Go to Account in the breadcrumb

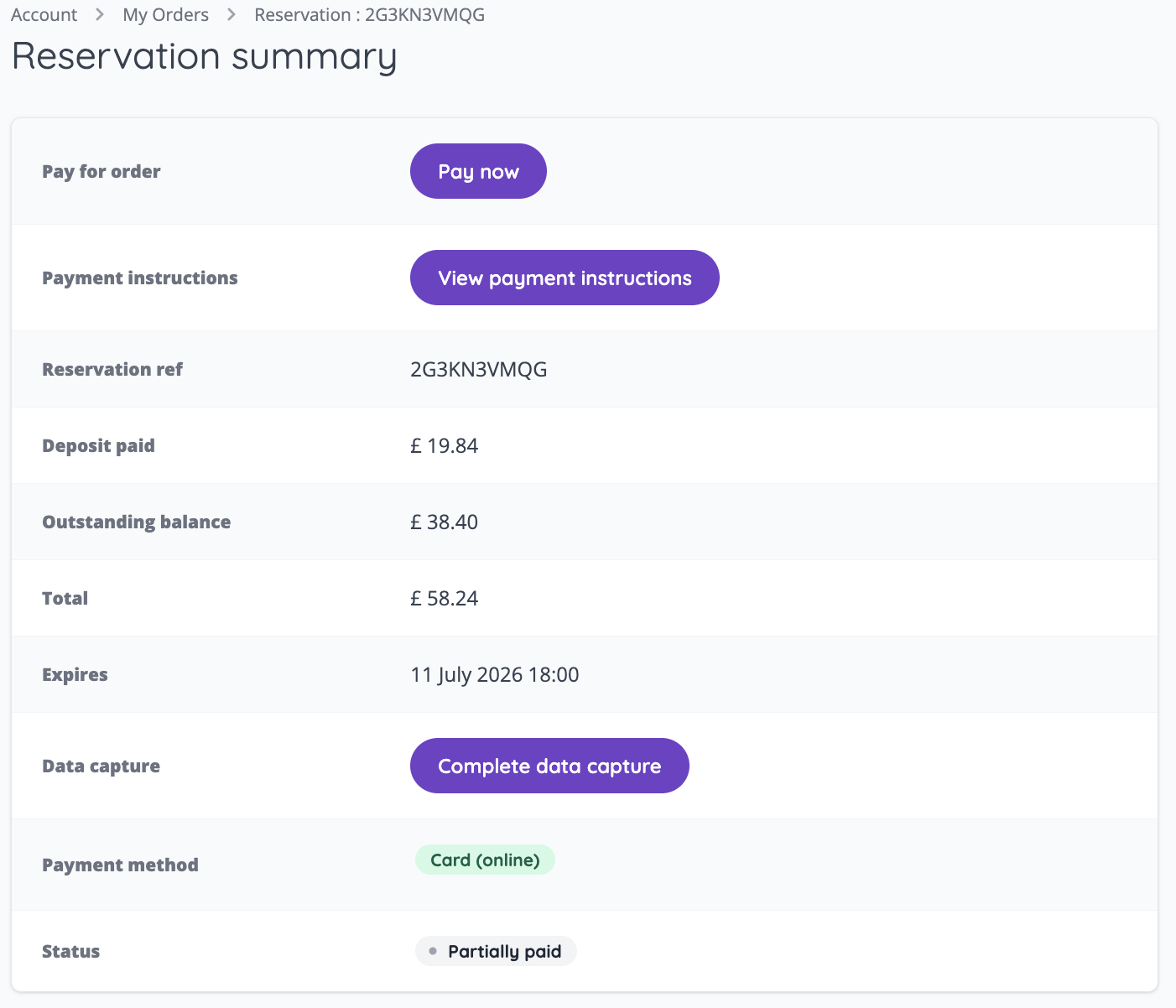pyautogui.click(x=44, y=15)
